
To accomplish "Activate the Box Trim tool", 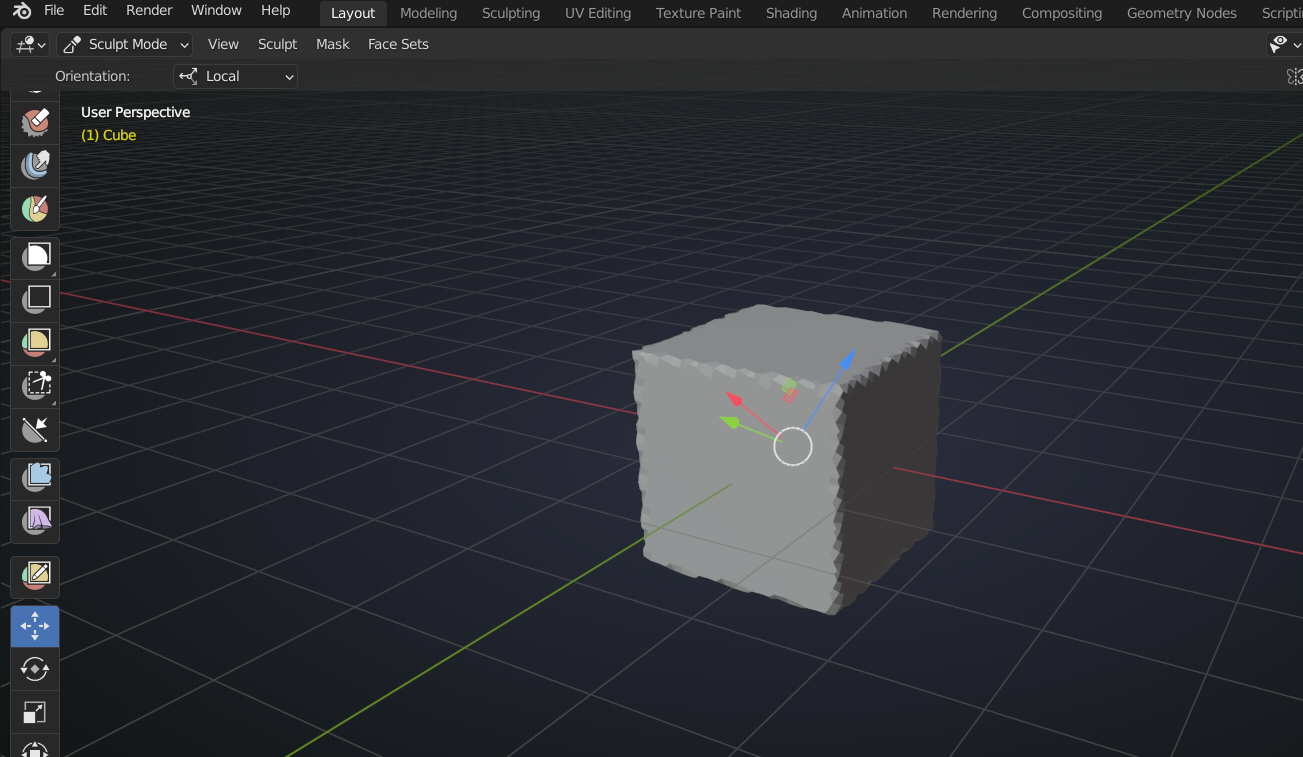I will (x=35, y=385).
